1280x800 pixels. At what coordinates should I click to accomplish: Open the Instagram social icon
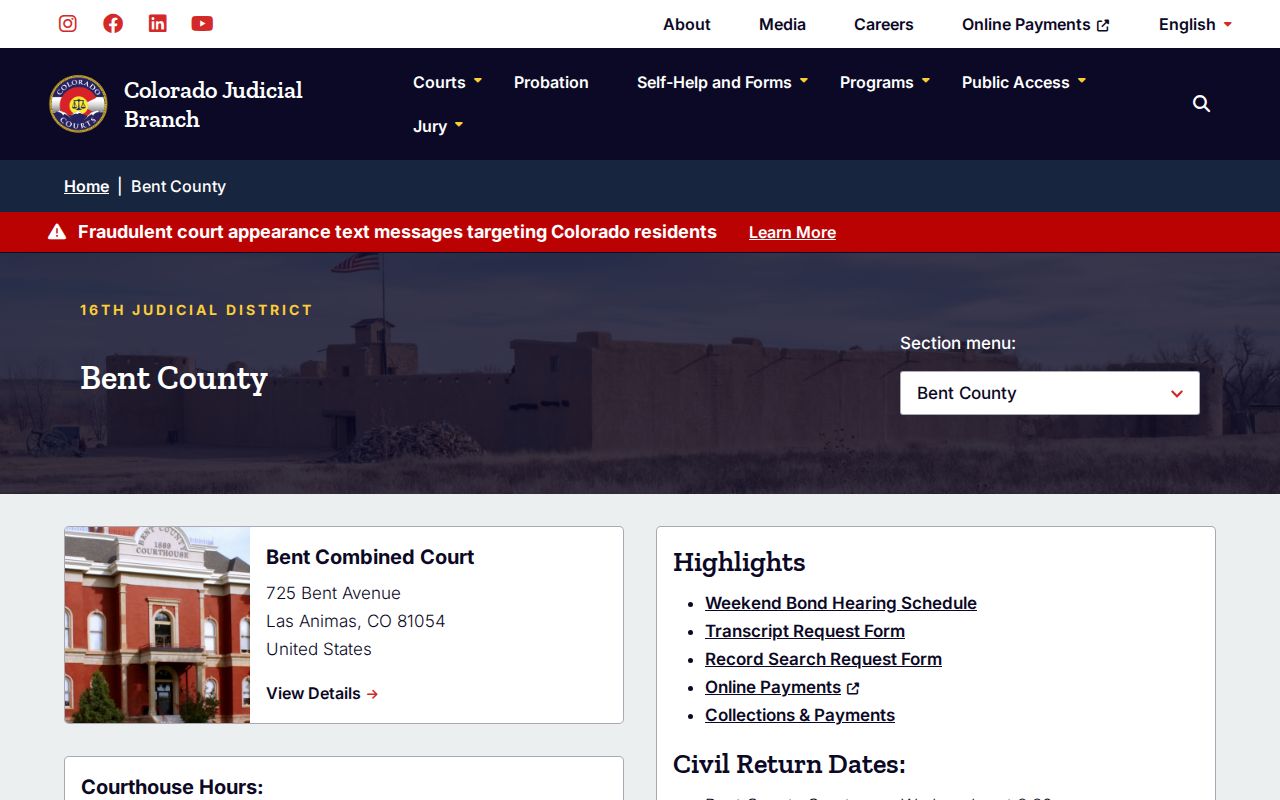click(68, 23)
